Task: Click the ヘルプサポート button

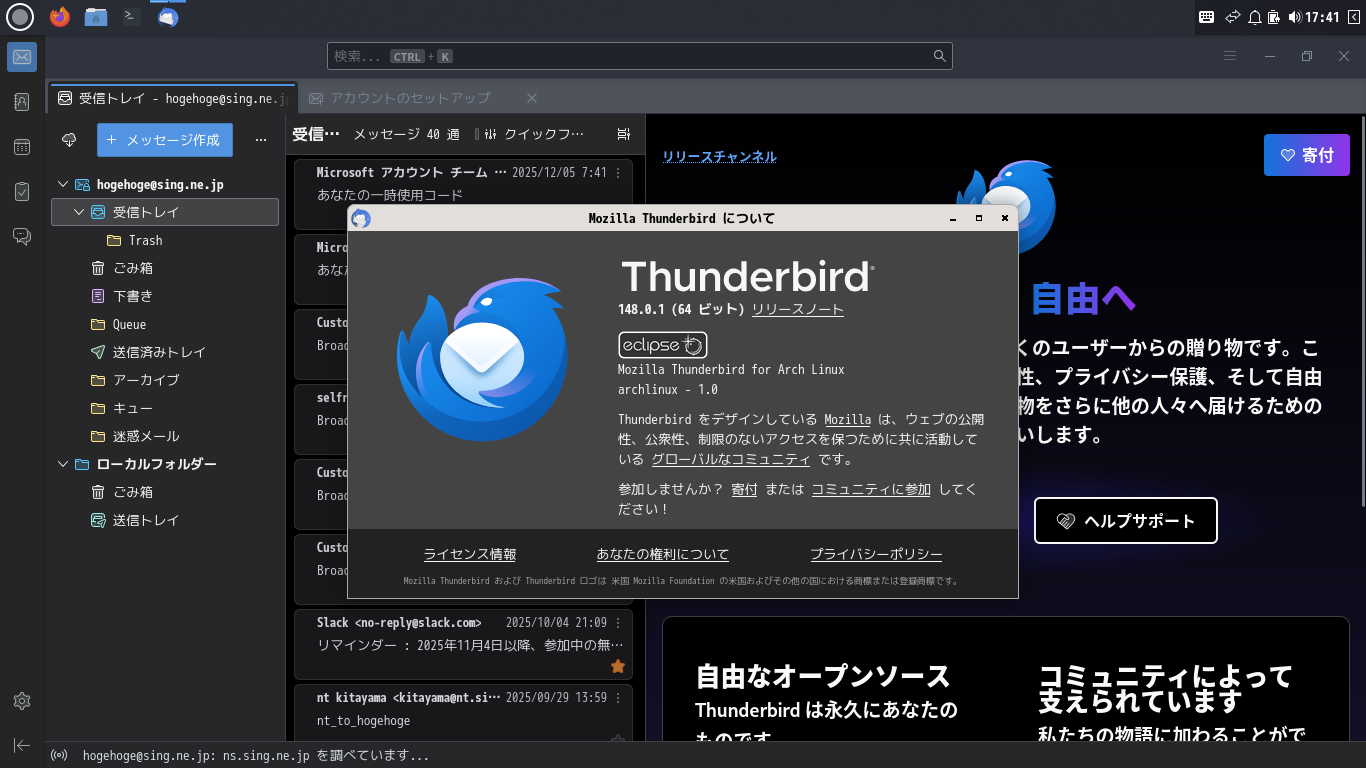Action: pos(1126,521)
